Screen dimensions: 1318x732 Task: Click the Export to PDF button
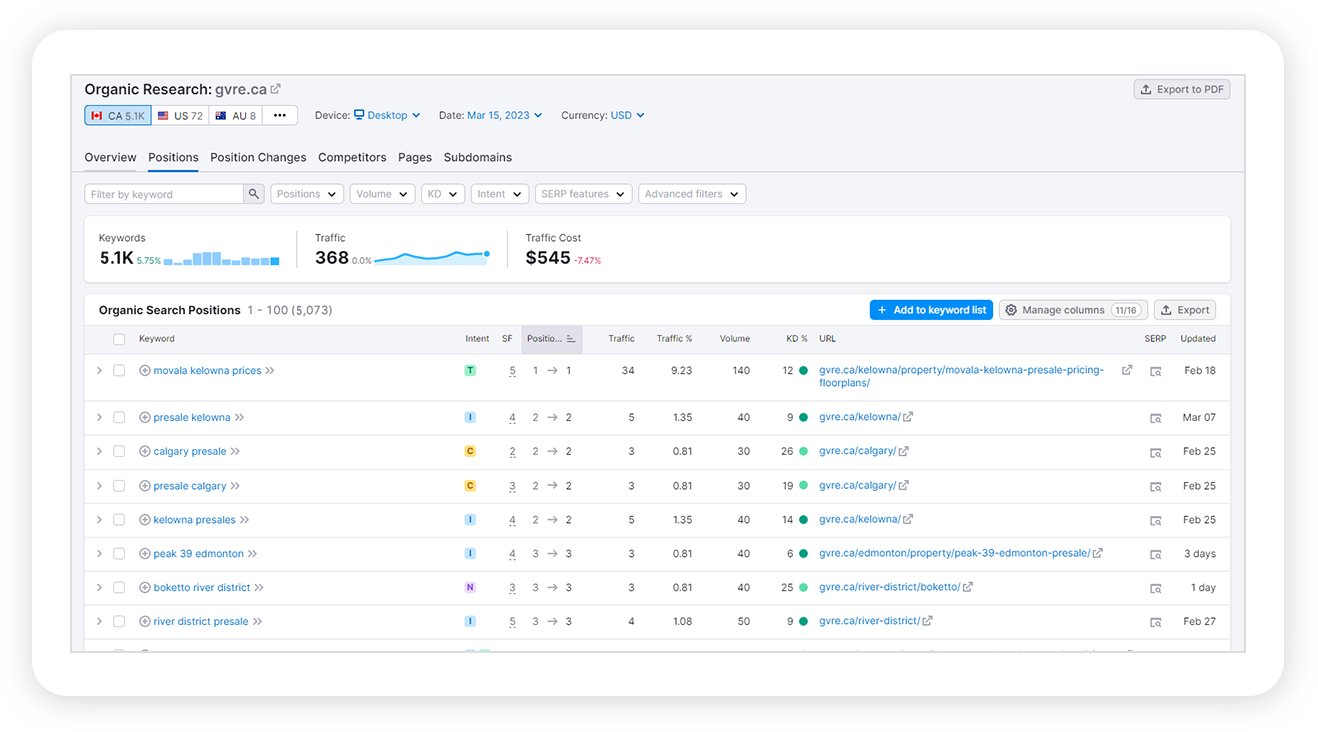1182,89
